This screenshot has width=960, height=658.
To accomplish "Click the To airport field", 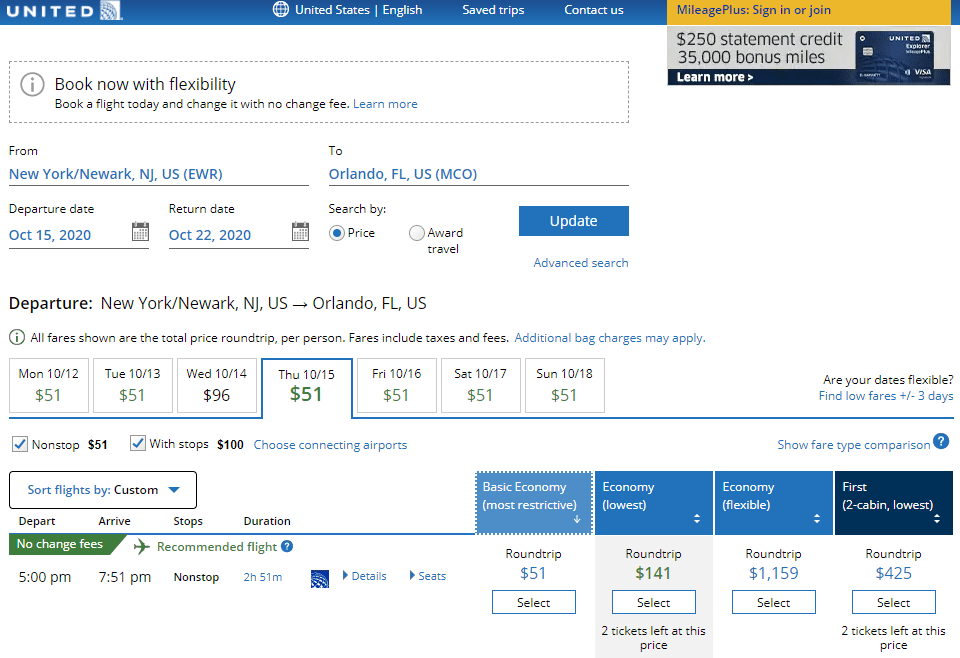I will pyautogui.click(x=479, y=174).
